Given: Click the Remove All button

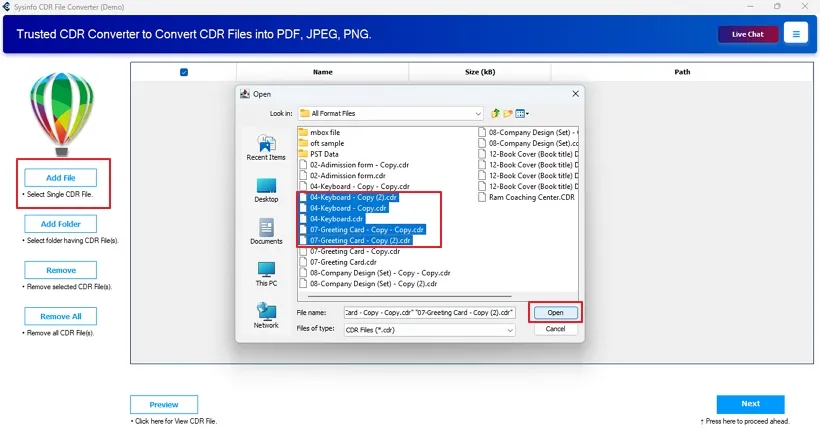Looking at the screenshot, I should coord(61,316).
